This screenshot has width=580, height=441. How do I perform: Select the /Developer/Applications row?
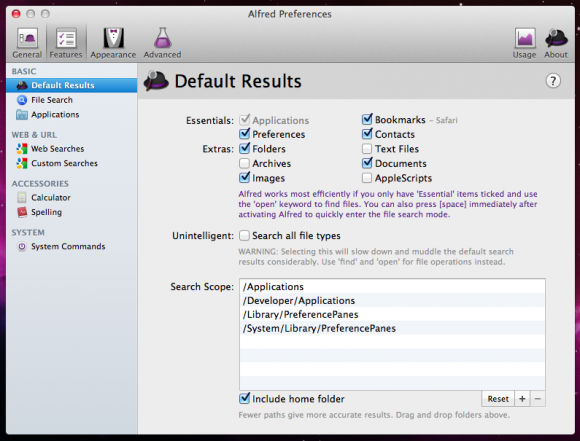(x=392, y=300)
